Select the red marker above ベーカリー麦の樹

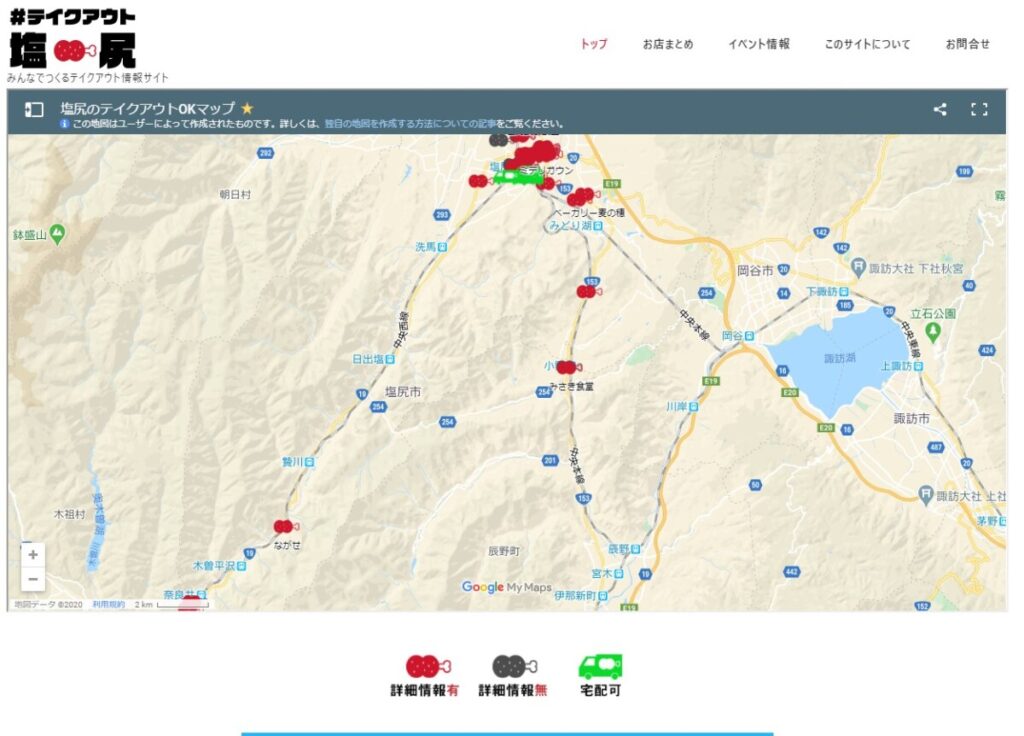(x=582, y=196)
